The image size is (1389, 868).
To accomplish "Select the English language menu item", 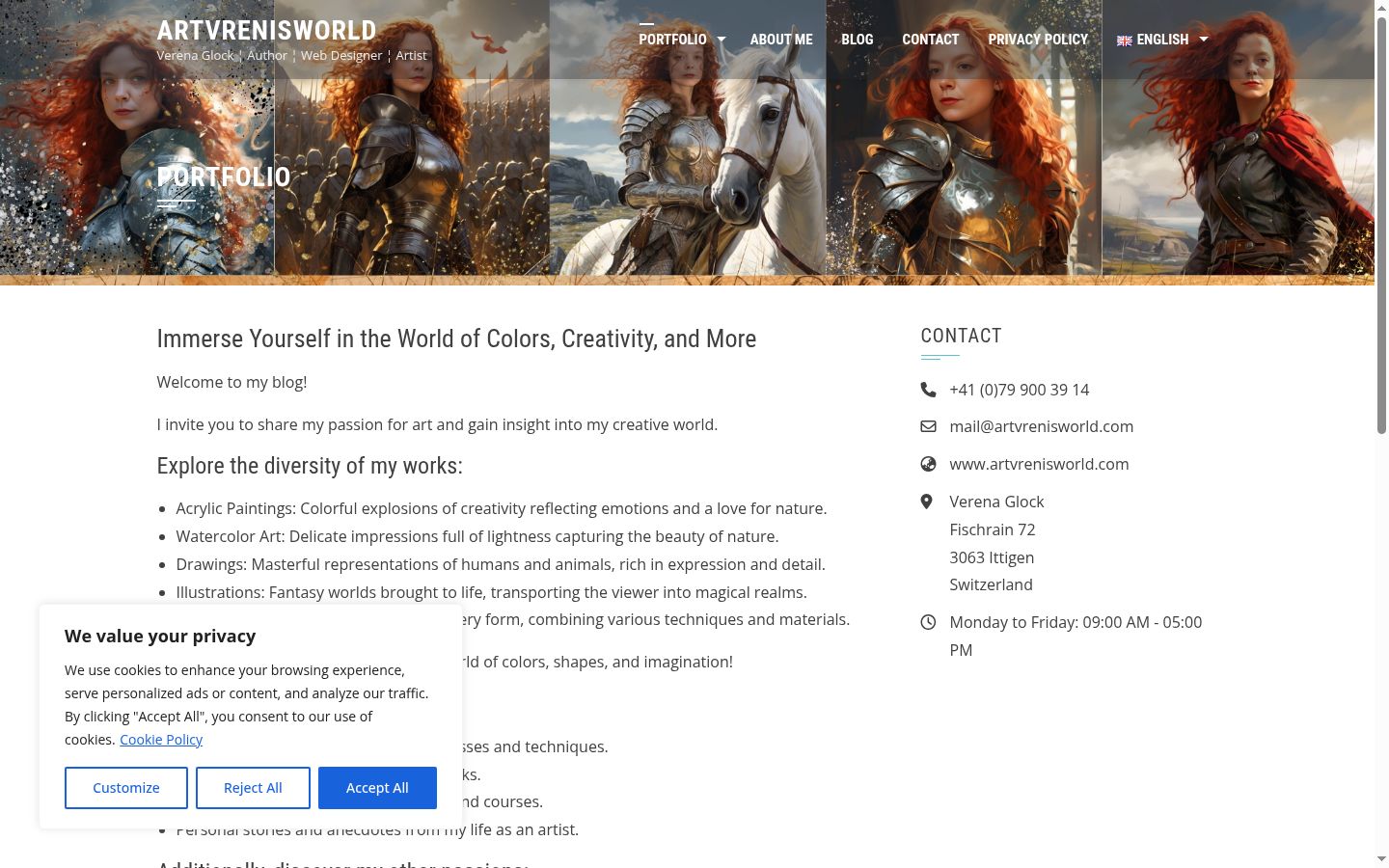I will [x=1153, y=40].
